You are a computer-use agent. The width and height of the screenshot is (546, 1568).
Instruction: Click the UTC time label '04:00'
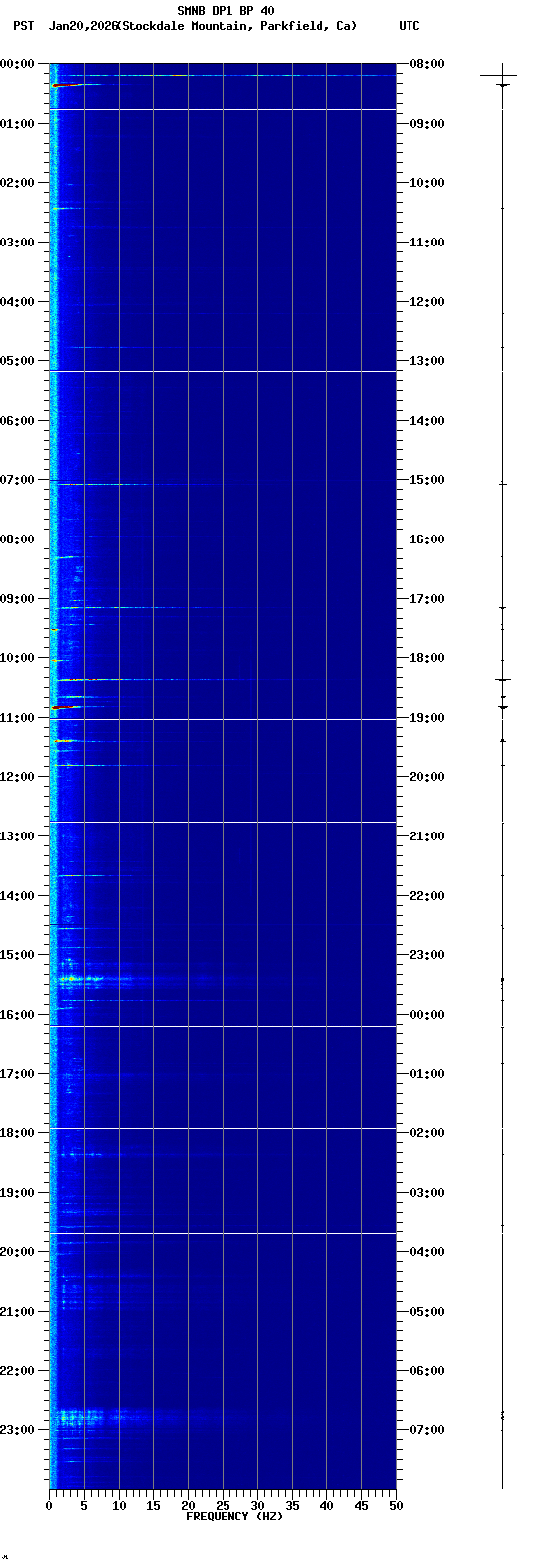pos(427,1252)
